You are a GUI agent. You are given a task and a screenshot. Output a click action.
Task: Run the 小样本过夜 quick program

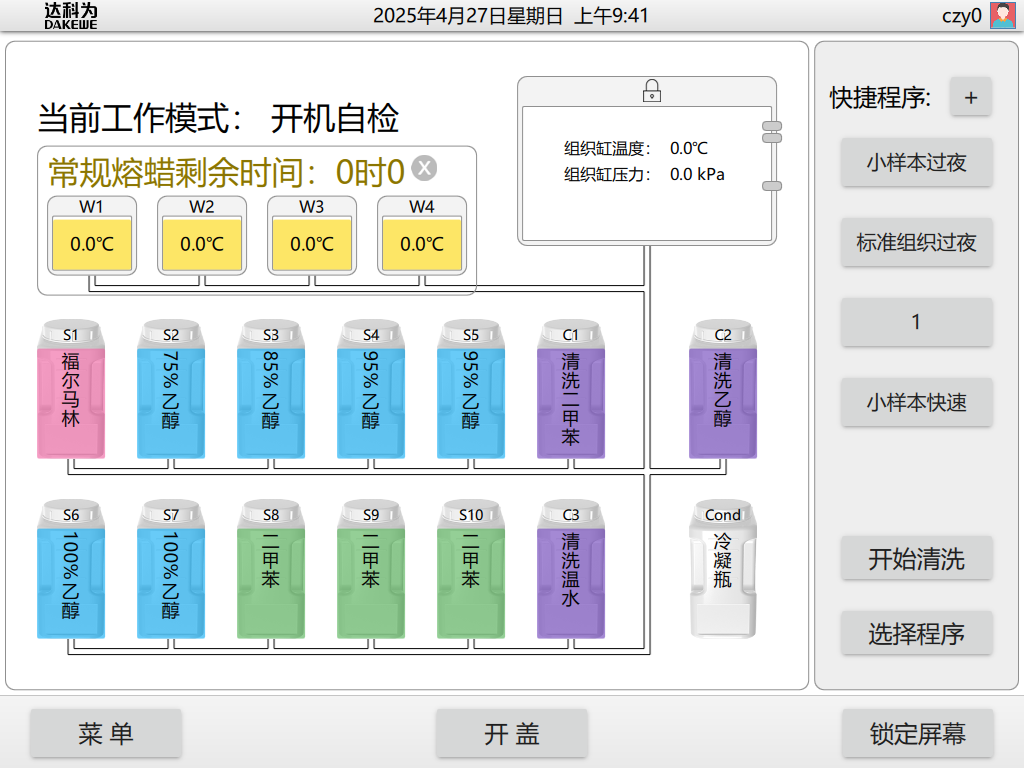click(916, 162)
